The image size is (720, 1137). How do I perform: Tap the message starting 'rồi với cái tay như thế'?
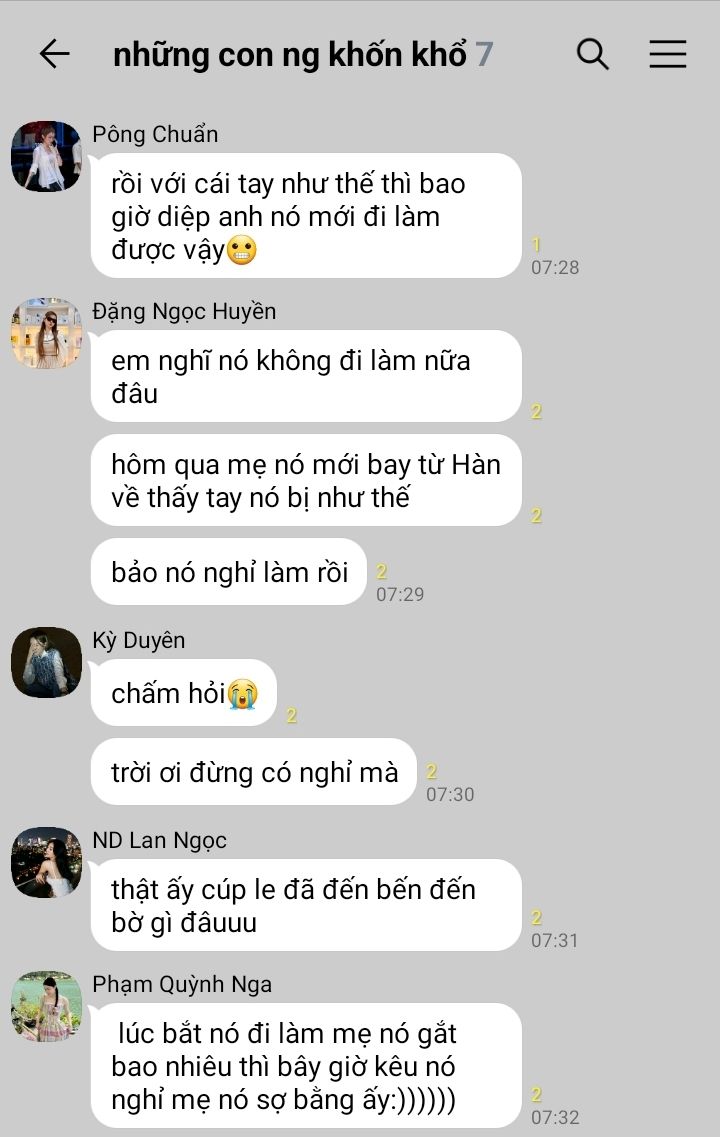[x=306, y=215]
